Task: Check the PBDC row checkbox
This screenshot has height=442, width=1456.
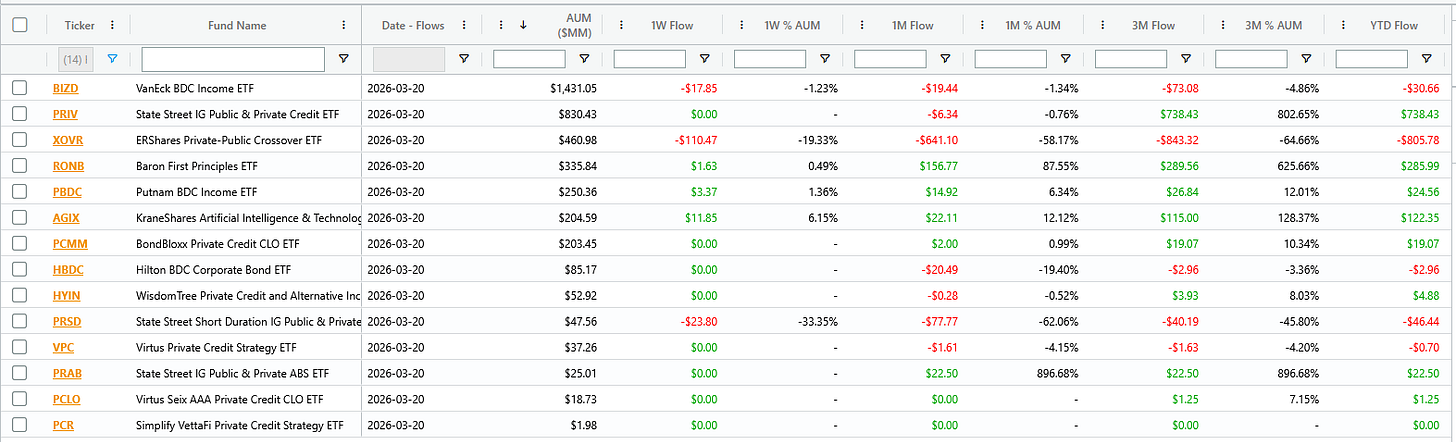Action: (19, 192)
